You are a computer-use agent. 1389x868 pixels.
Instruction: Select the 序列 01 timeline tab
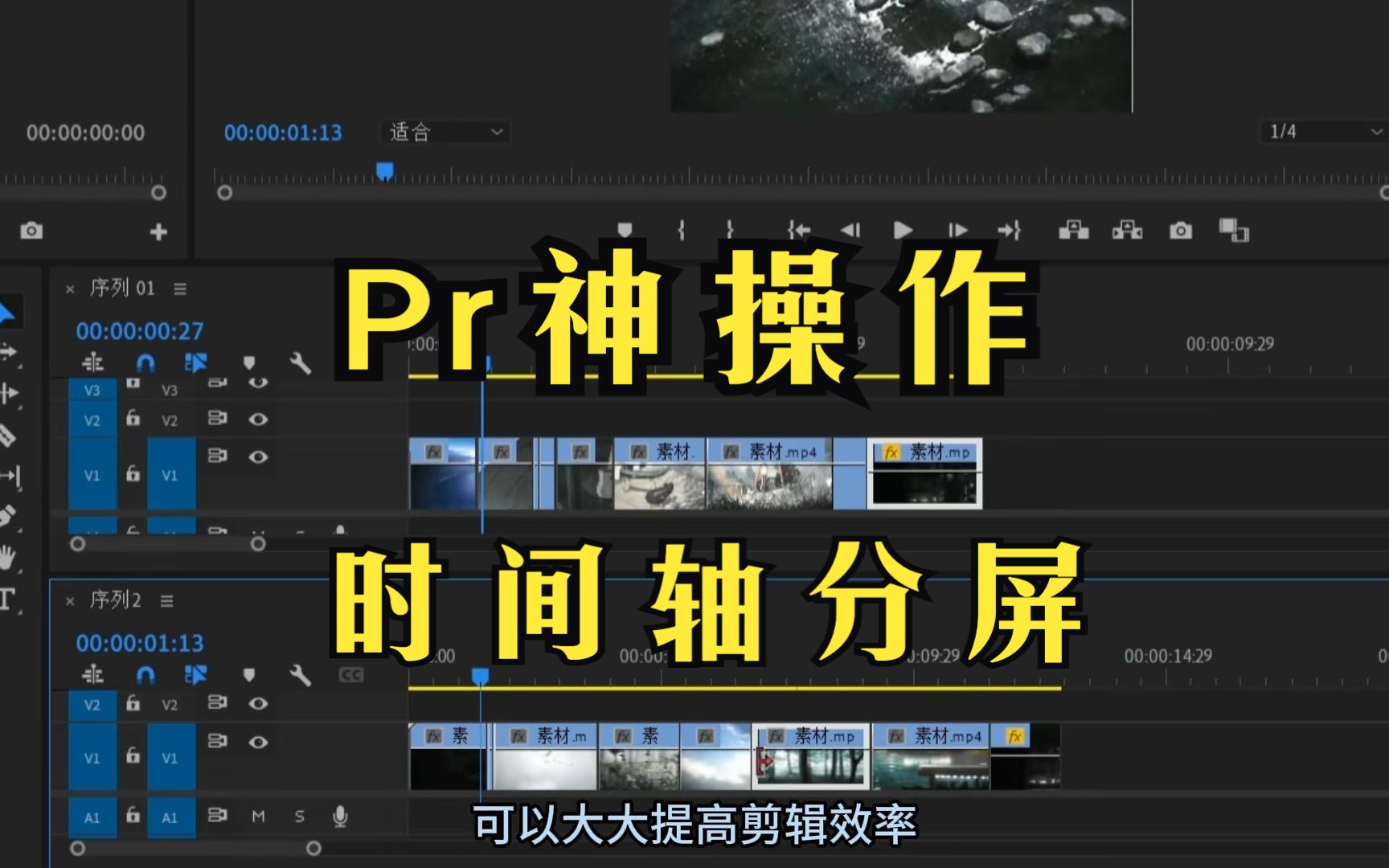[121, 288]
